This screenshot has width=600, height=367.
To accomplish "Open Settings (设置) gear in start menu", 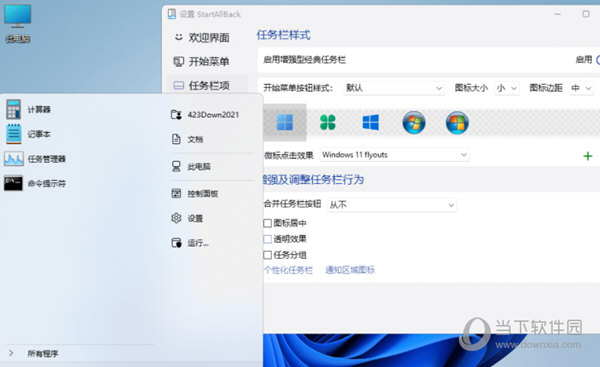I will (x=176, y=218).
